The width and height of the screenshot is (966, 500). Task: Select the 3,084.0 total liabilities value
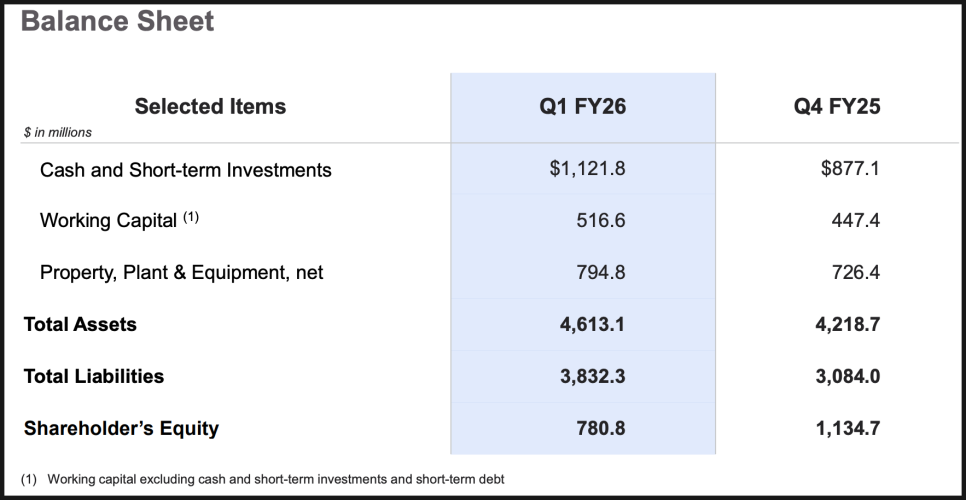849,376
